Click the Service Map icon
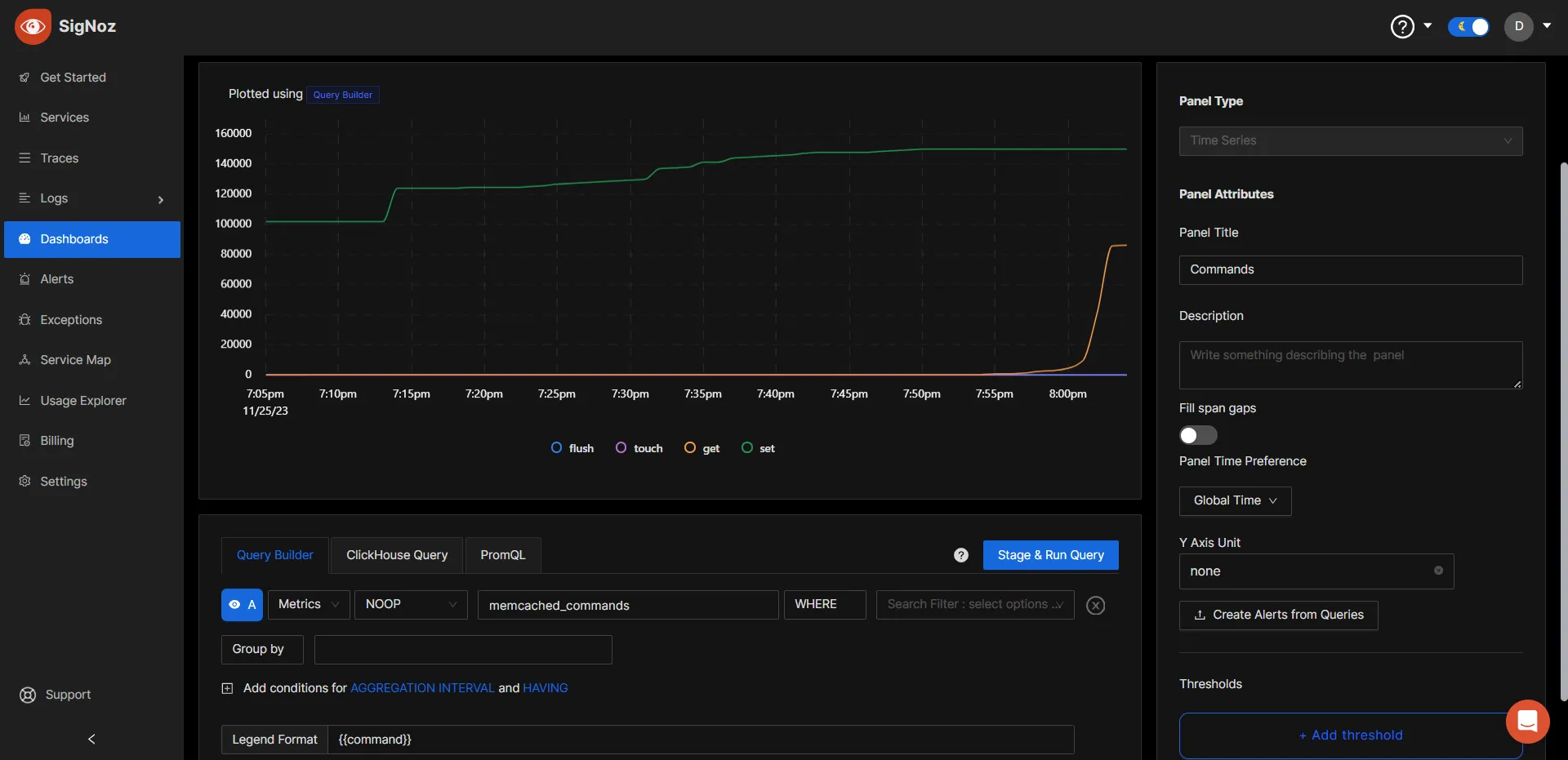This screenshot has width=1568, height=760. point(24,360)
